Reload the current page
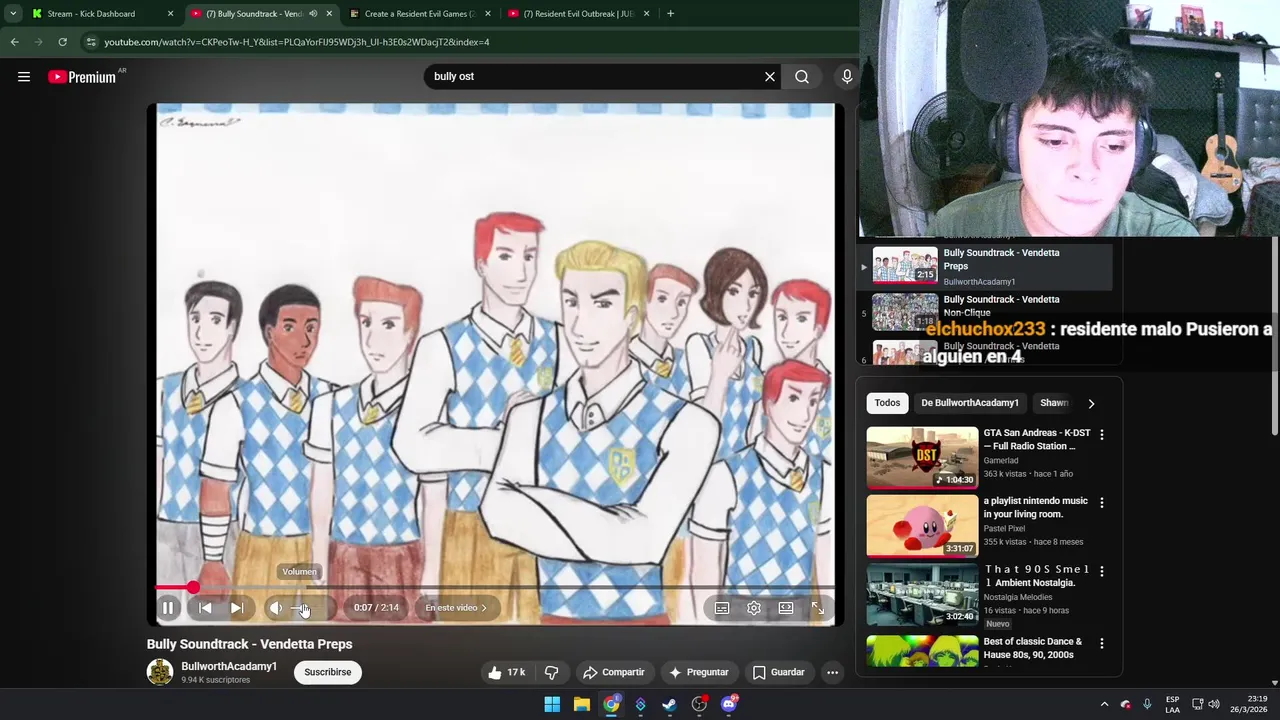This screenshot has width=1280, height=720. coord(62,42)
